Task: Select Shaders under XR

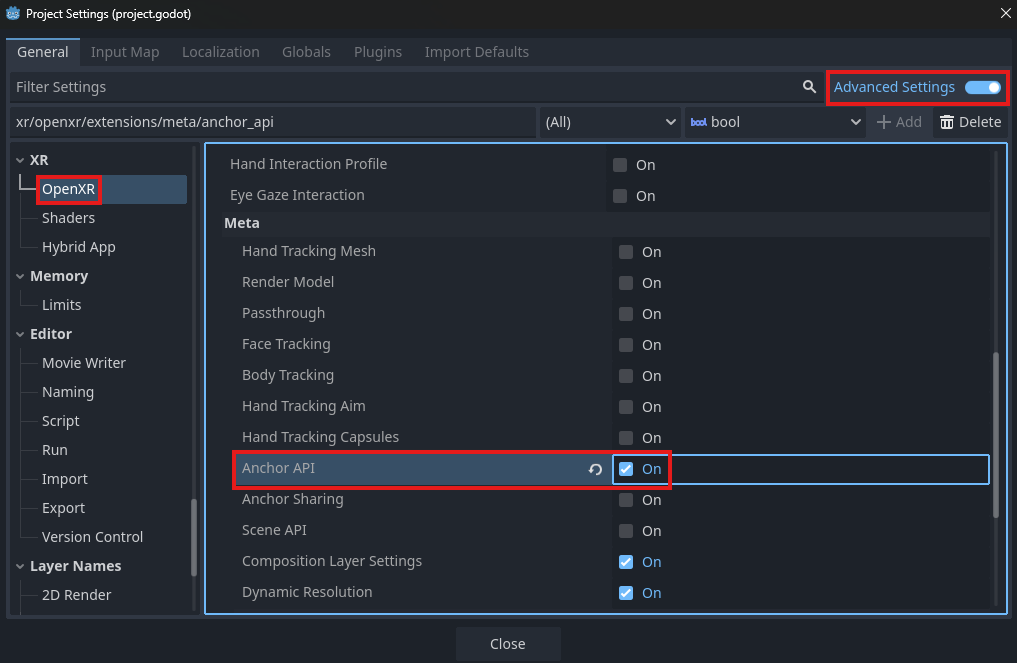Action: [x=68, y=218]
